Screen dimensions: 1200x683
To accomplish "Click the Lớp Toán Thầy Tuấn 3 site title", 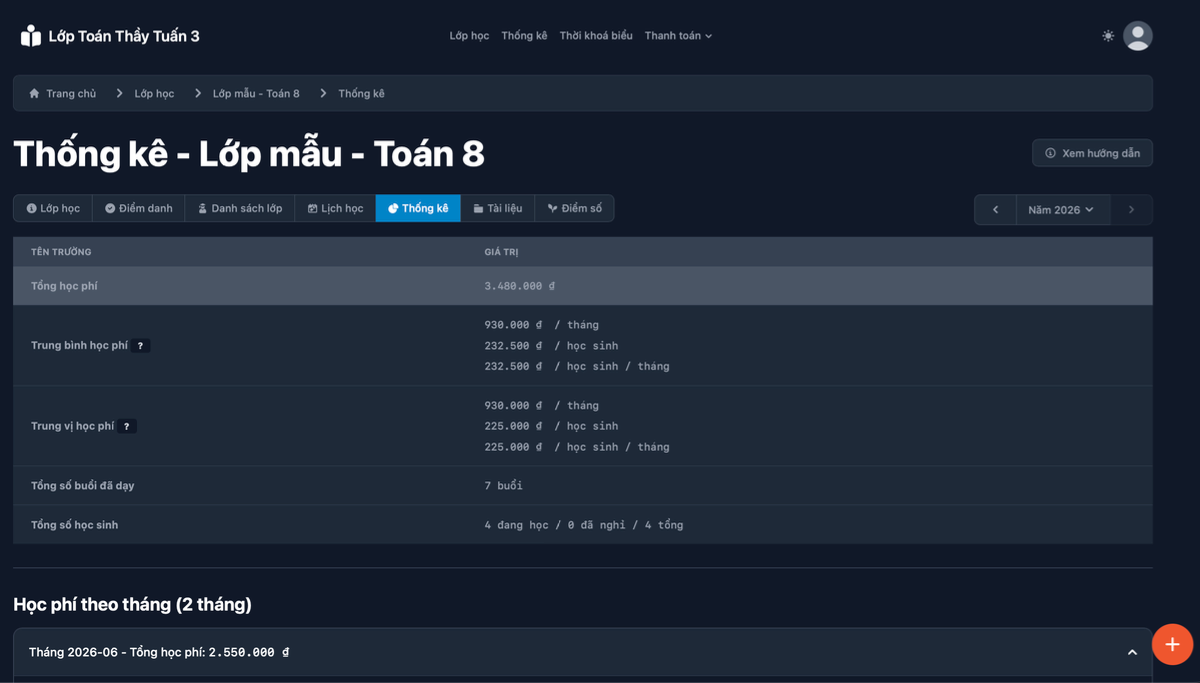I will click(124, 36).
